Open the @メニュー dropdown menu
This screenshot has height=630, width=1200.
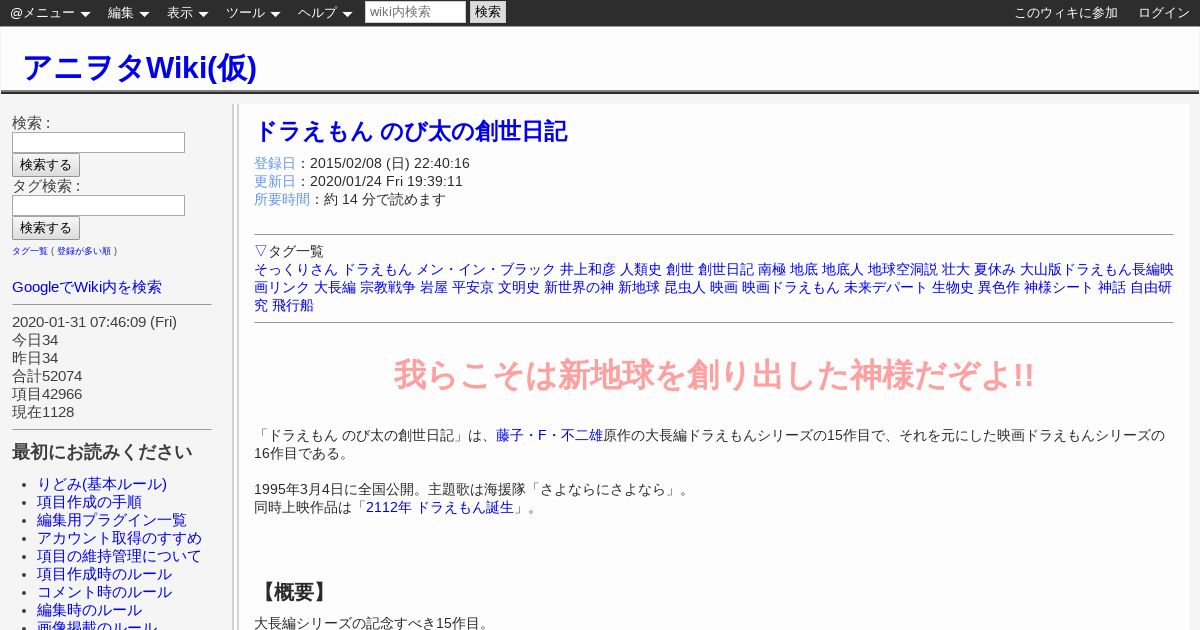click(x=50, y=13)
